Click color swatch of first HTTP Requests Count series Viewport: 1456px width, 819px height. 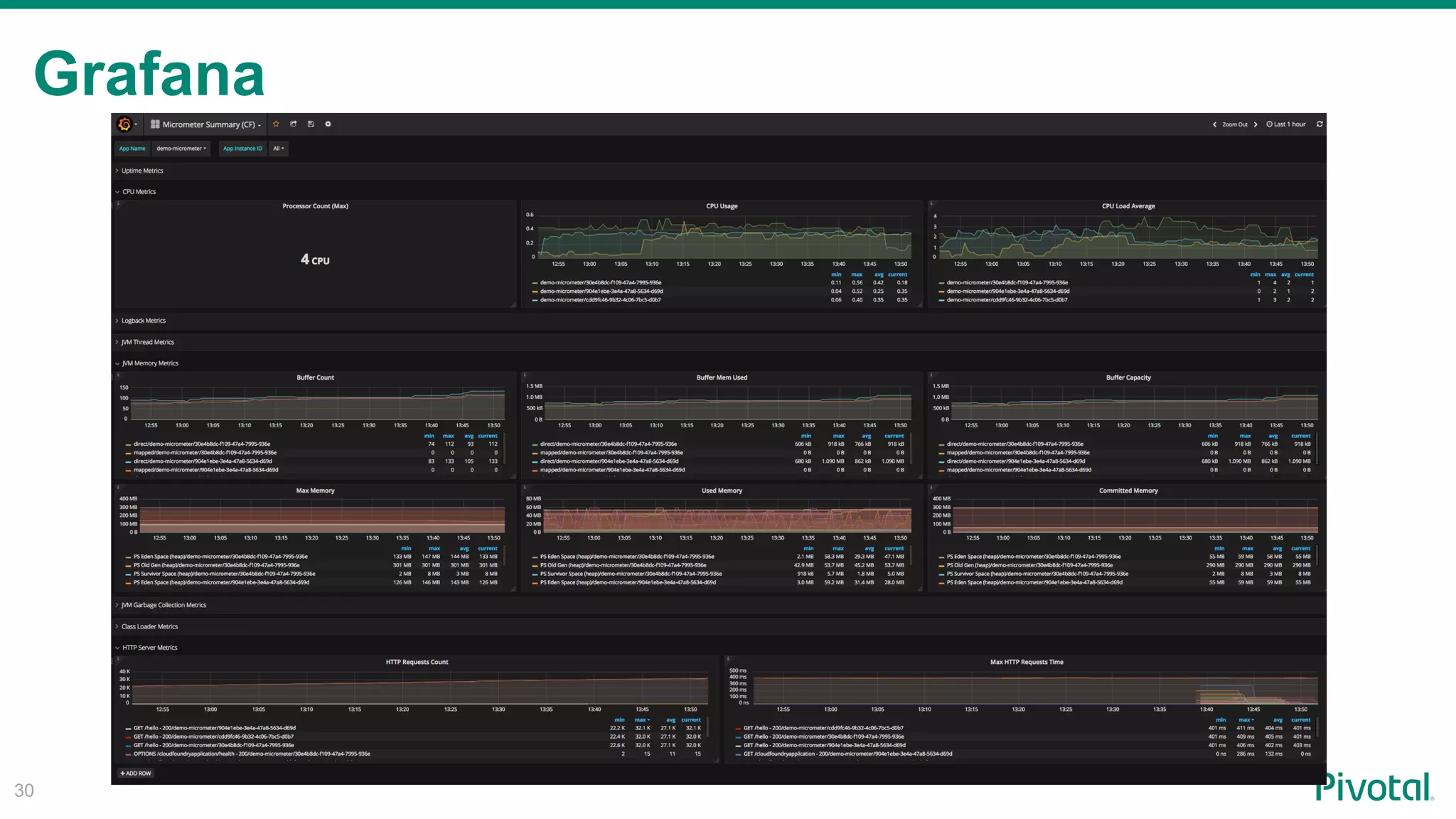pyautogui.click(x=128, y=728)
